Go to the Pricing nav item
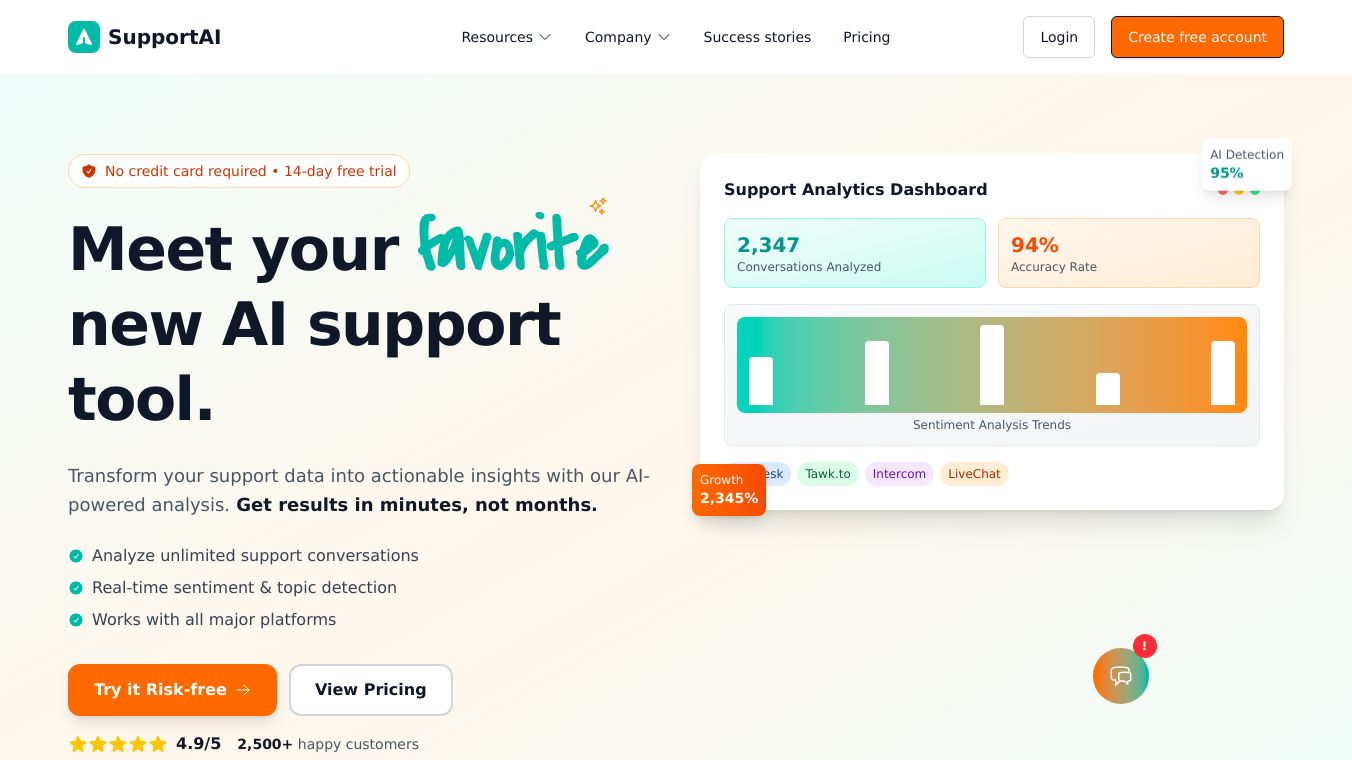This screenshot has height=760, width=1352. (x=866, y=37)
